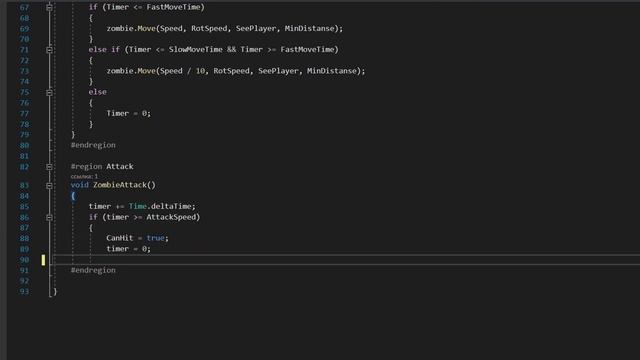This screenshot has width=640, height=360.
Task: Click the ZombieAttack method name
Action: pyautogui.click(x=120, y=185)
